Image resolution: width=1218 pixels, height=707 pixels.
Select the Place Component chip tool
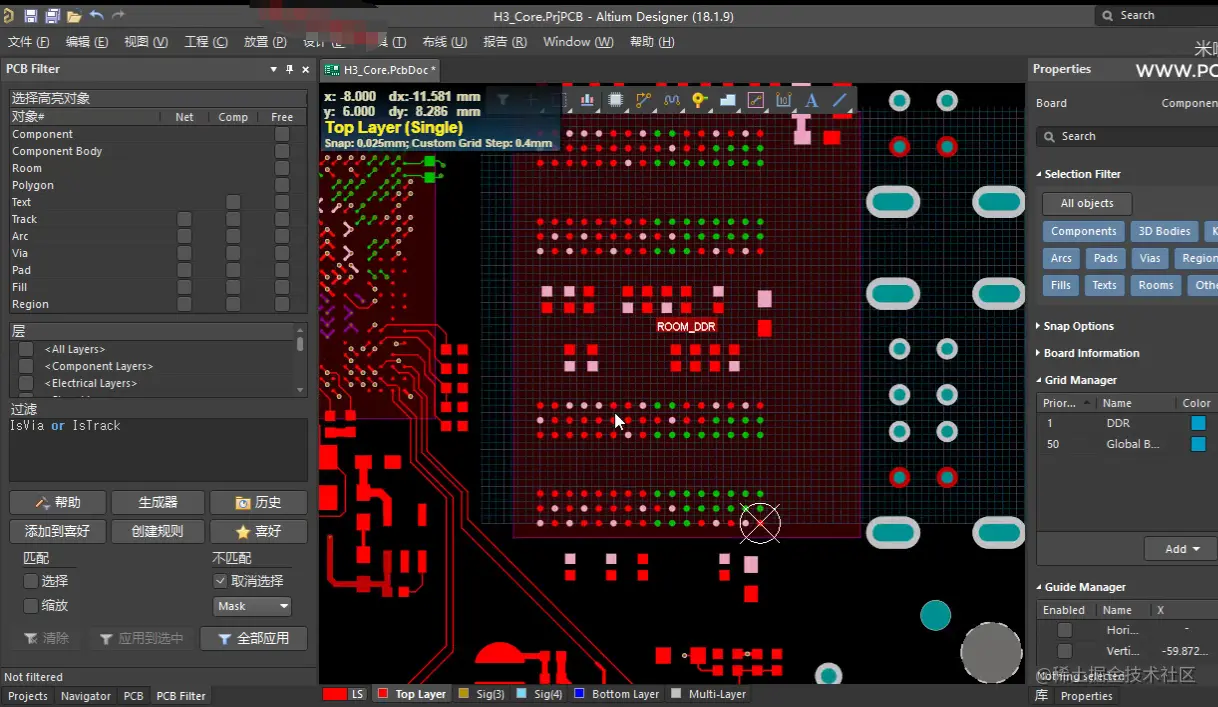pyautogui.click(x=616, y=100)
